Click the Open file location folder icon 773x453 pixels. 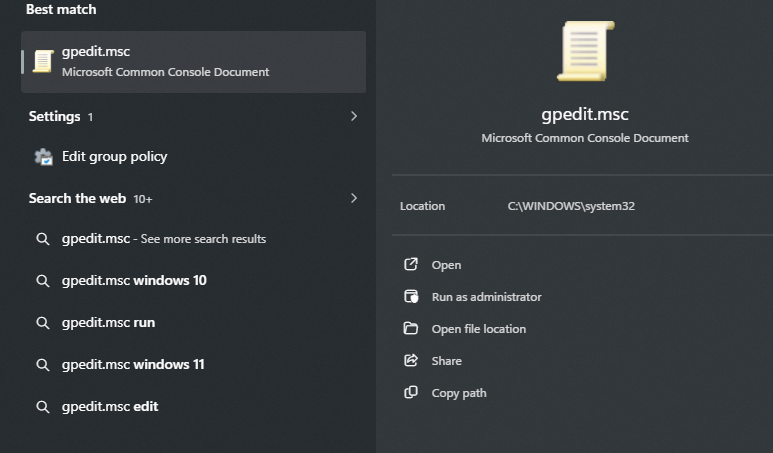pos(411,328)
